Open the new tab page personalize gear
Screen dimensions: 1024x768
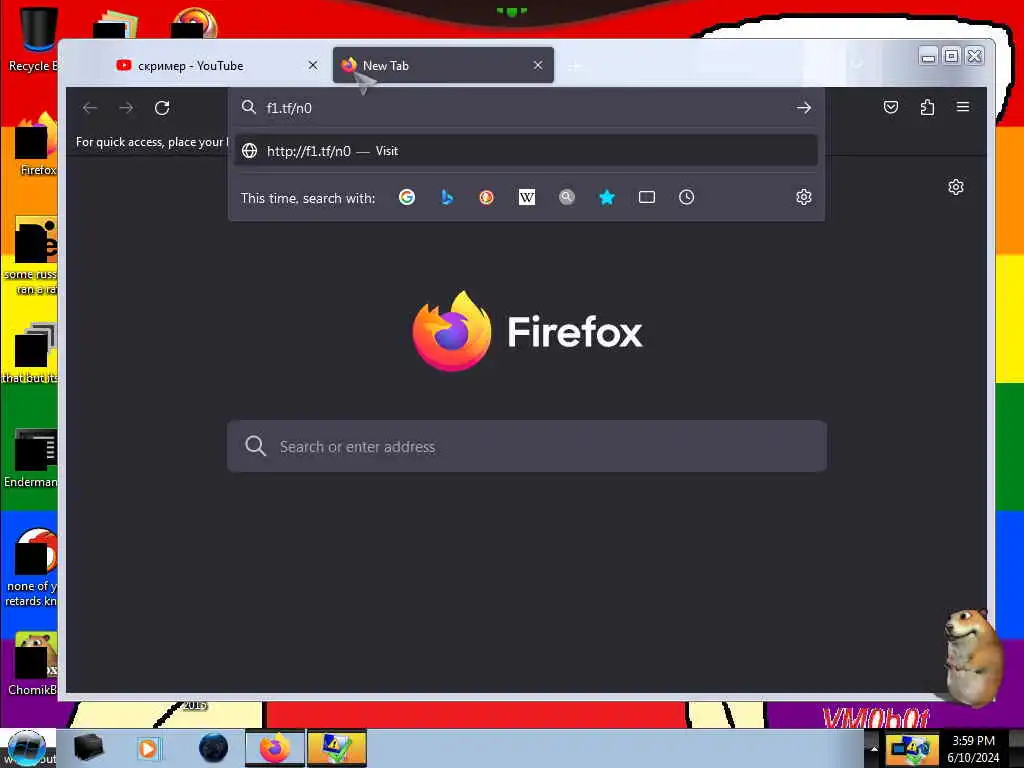(955, 187)
